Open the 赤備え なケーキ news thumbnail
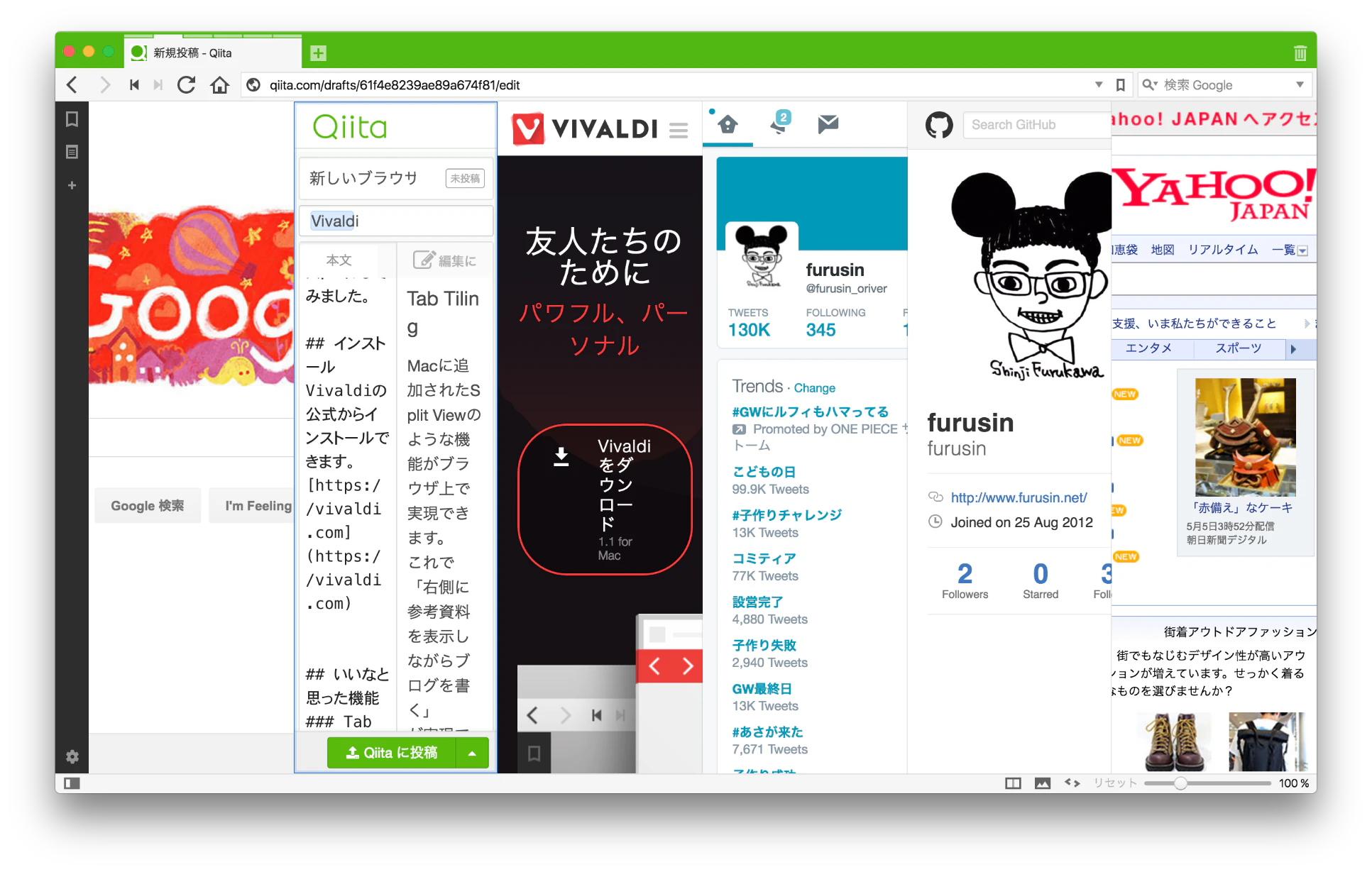This screenshot has height=872, width=1372. [x=1244, y=436]
